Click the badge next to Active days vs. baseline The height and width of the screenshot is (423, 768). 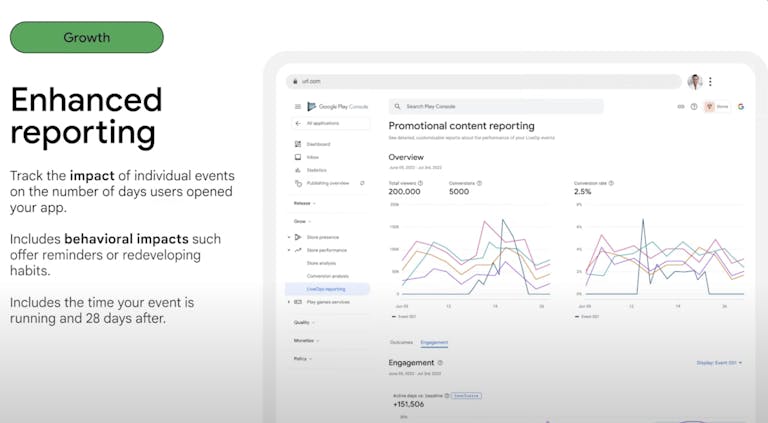466,396
